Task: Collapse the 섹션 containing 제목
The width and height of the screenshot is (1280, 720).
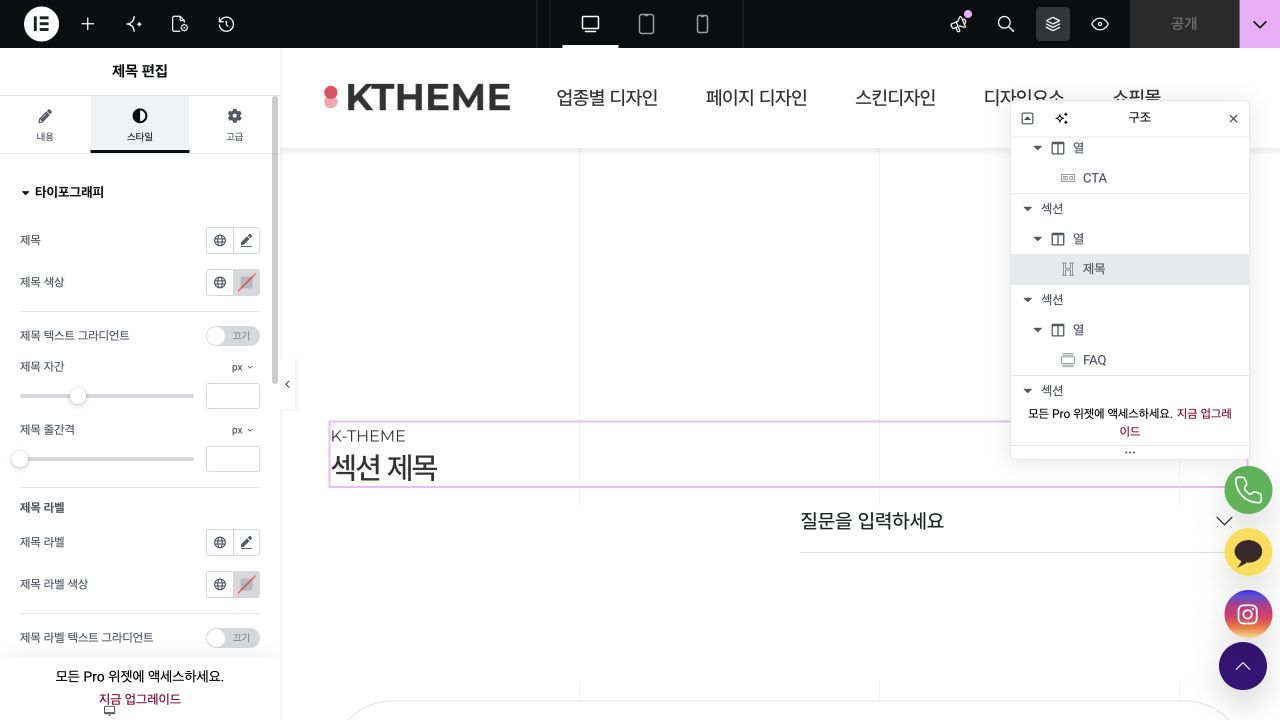Action: coord(1027,209)
